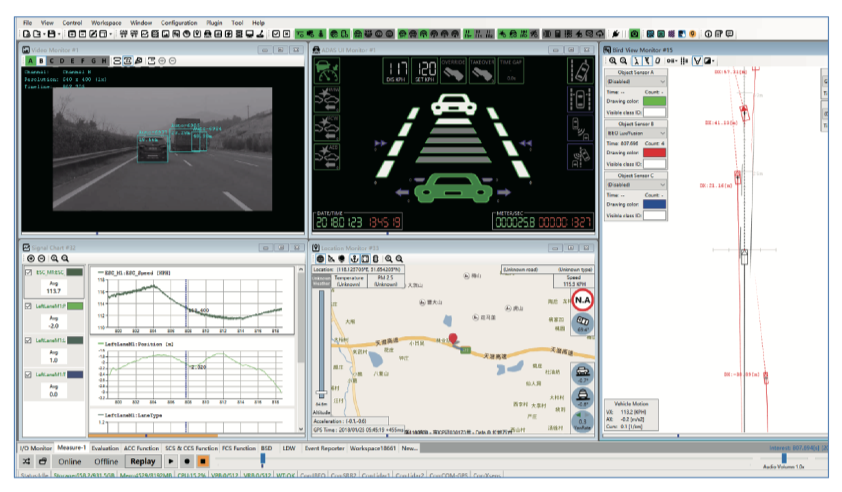
Task: Click the new file icon in main toolbar
Action: [x=26, y=34]
